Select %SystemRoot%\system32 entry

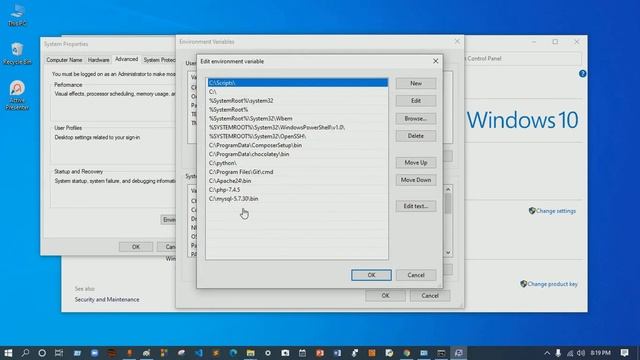pos(297,100)
